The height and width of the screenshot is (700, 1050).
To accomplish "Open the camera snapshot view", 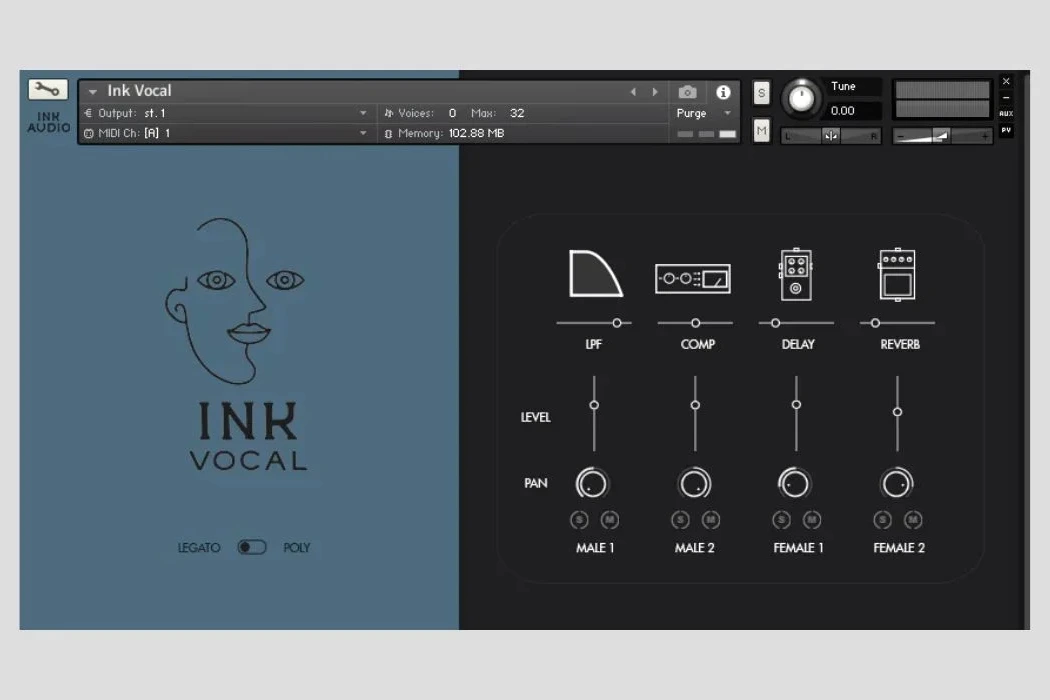I will (687, 92).
